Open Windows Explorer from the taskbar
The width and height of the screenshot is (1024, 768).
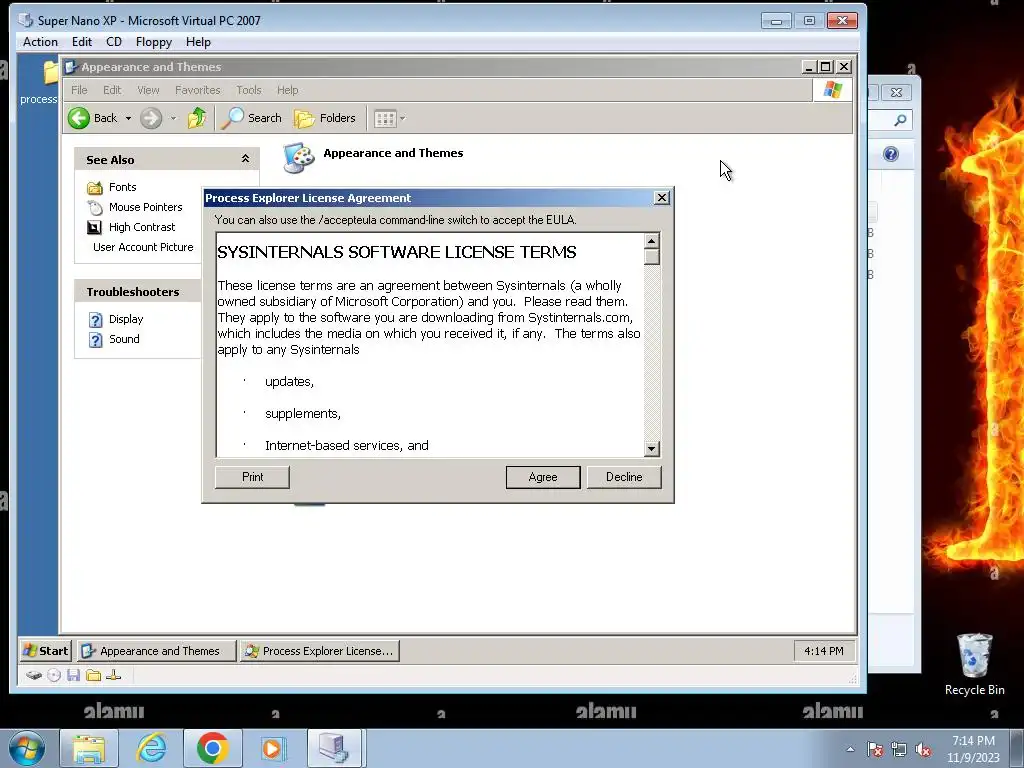point(89,748)
